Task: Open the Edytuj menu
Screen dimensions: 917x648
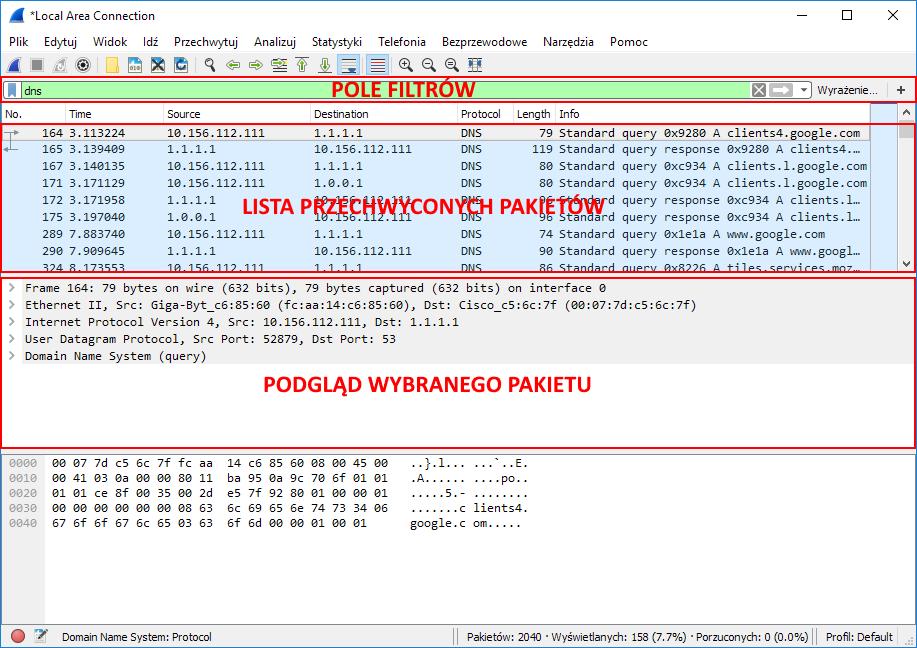Action: point(60,42)
